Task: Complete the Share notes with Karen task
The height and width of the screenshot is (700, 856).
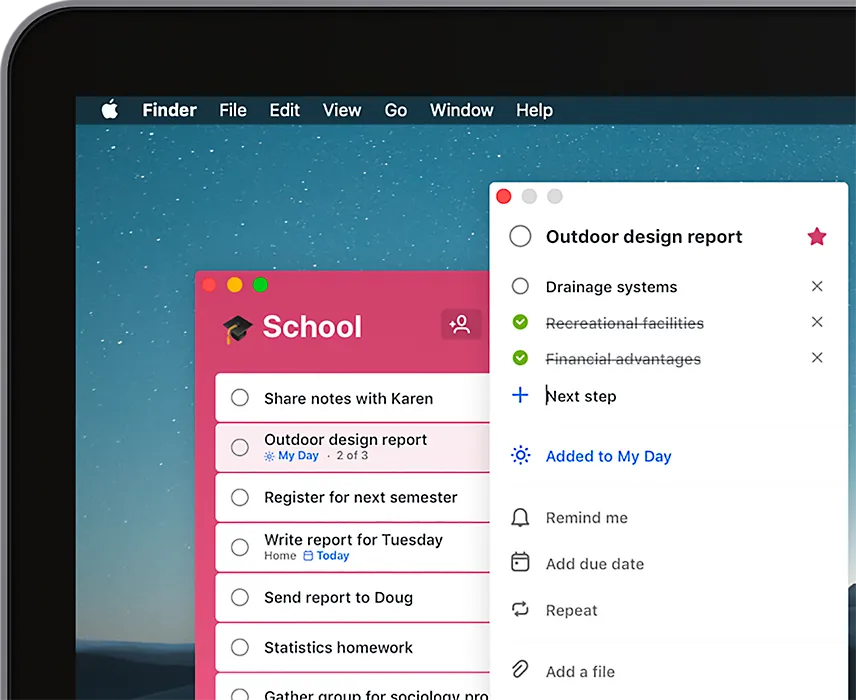Action: tap(240, 398)
